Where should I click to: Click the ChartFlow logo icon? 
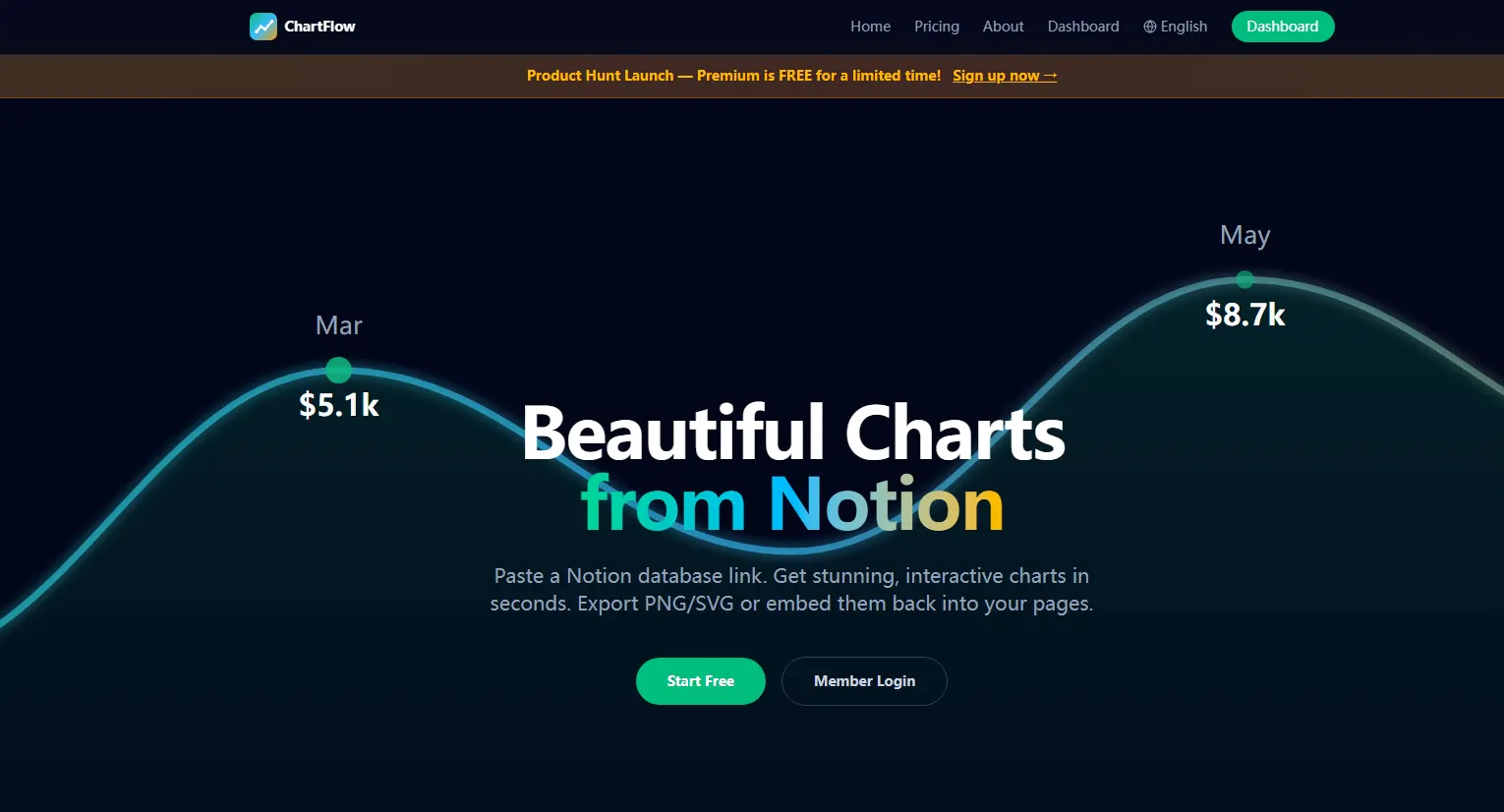[263, 27]
